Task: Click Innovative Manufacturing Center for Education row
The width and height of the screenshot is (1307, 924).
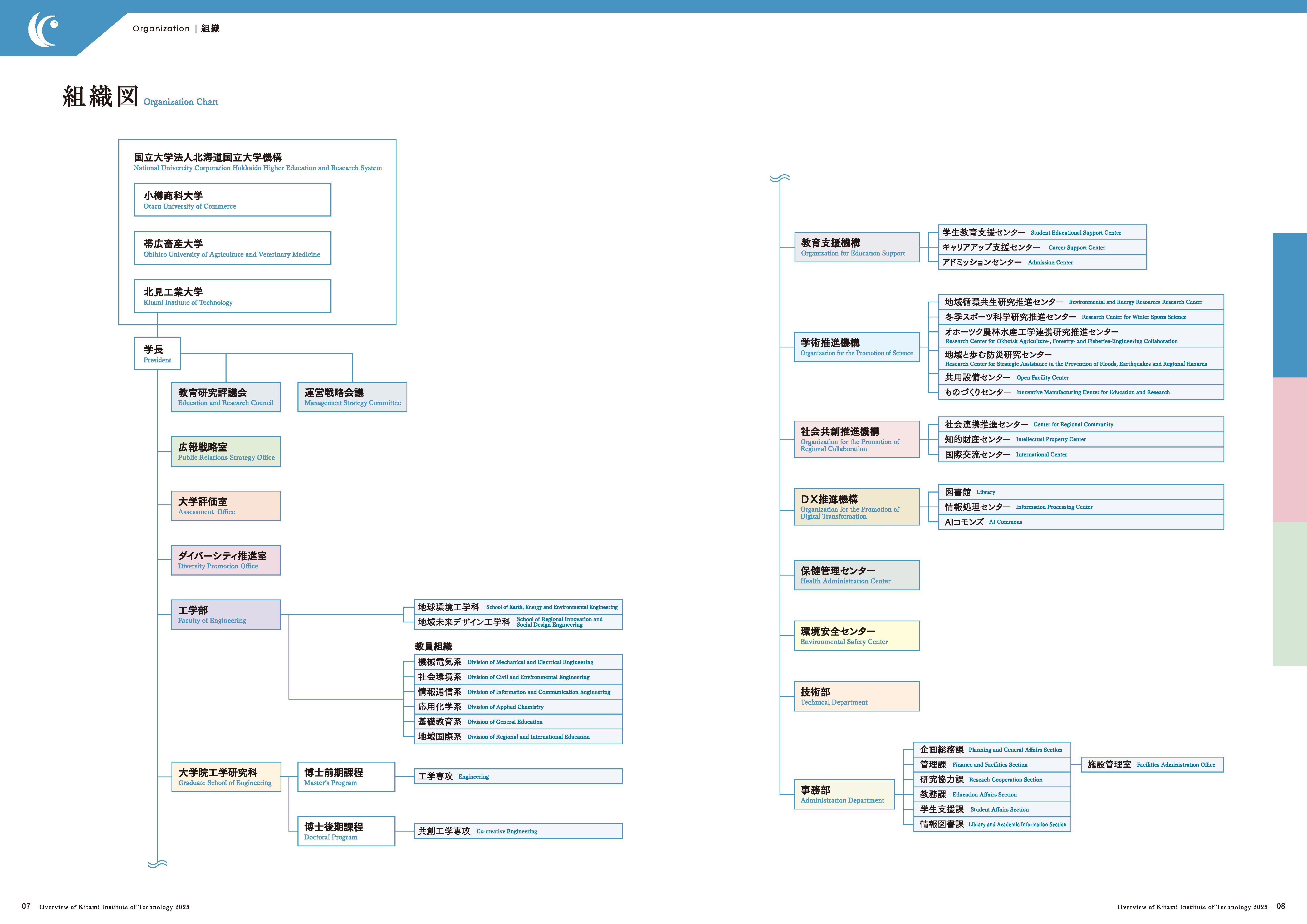Action: (x=1081, y=392)
